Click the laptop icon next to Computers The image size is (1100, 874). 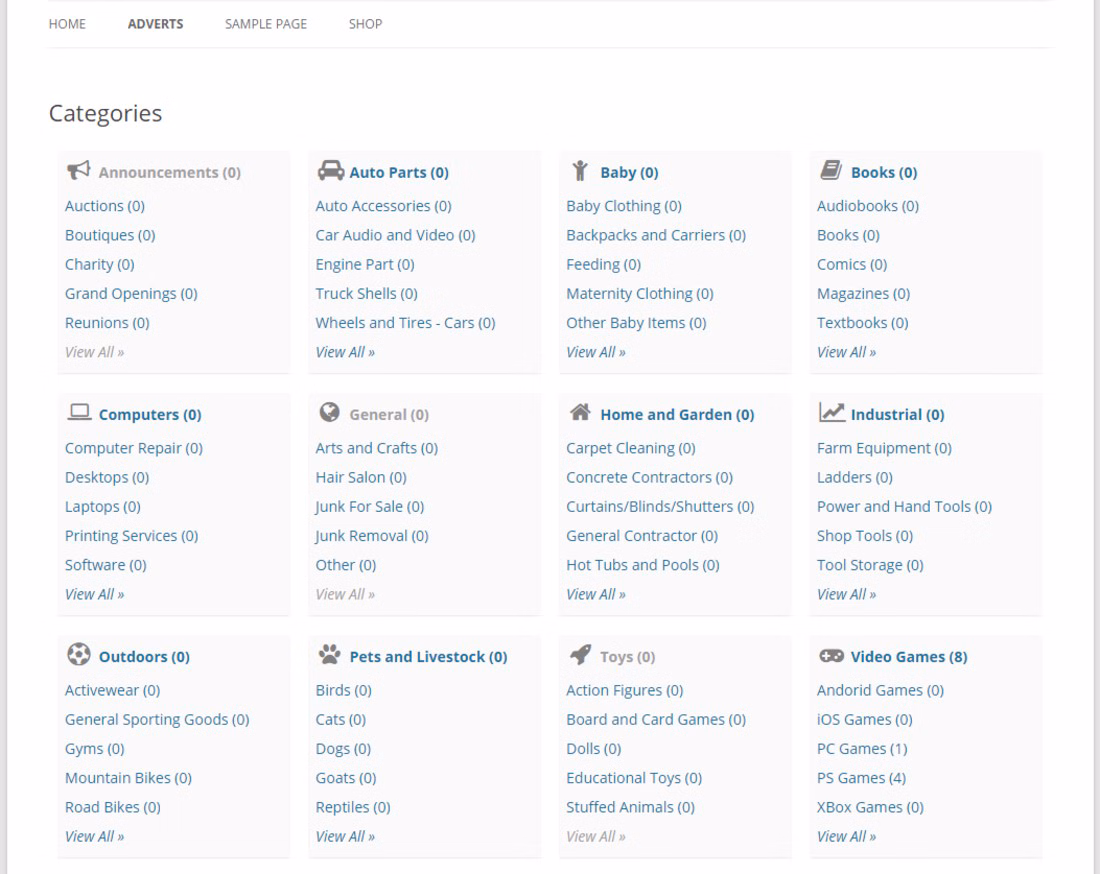78,413
